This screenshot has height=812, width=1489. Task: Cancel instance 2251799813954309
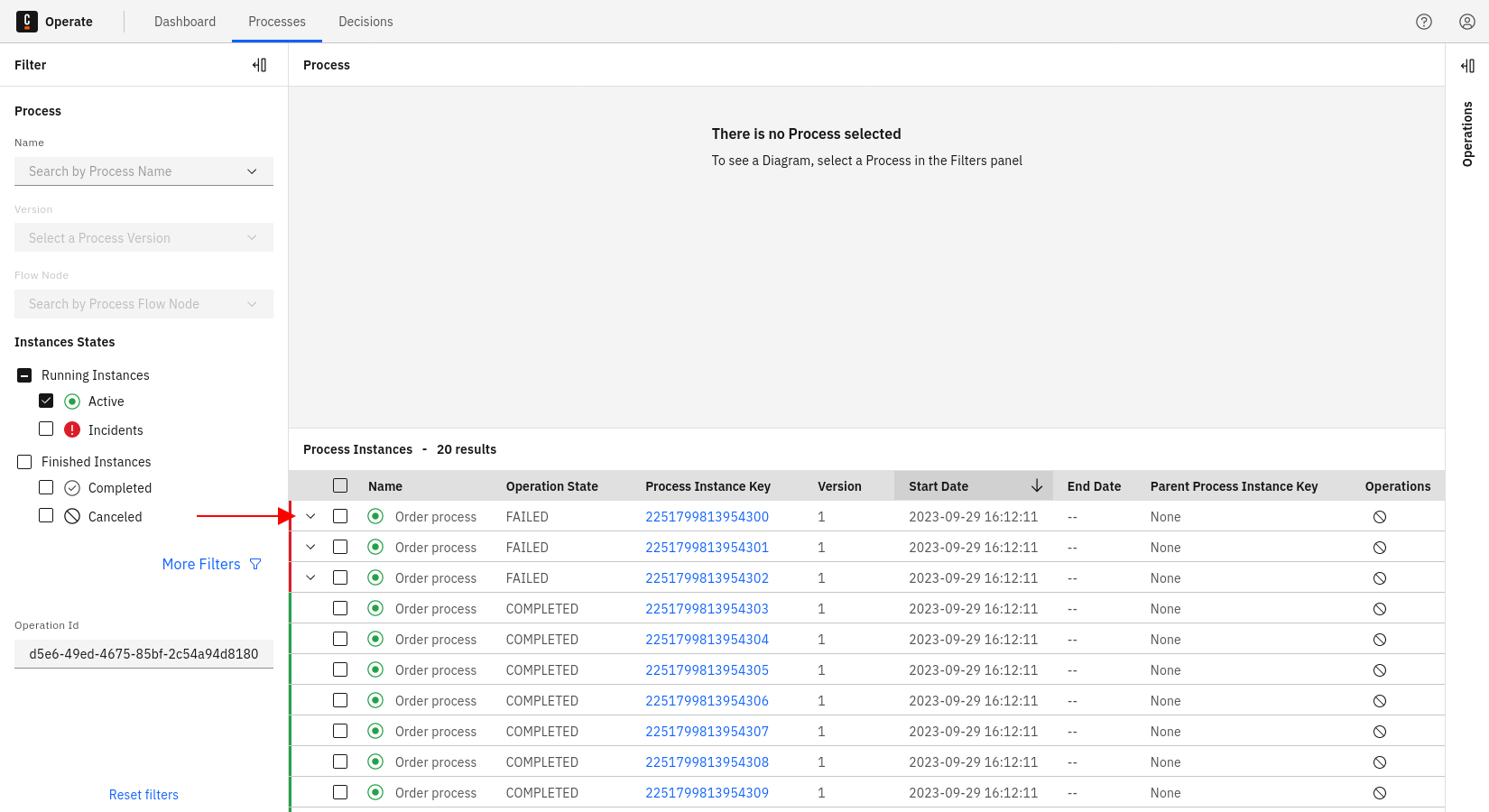(1380, 793)
